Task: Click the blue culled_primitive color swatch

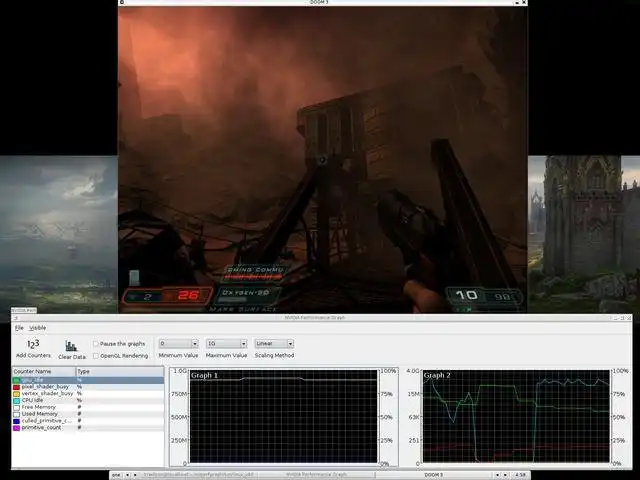Action: [16, 421]
